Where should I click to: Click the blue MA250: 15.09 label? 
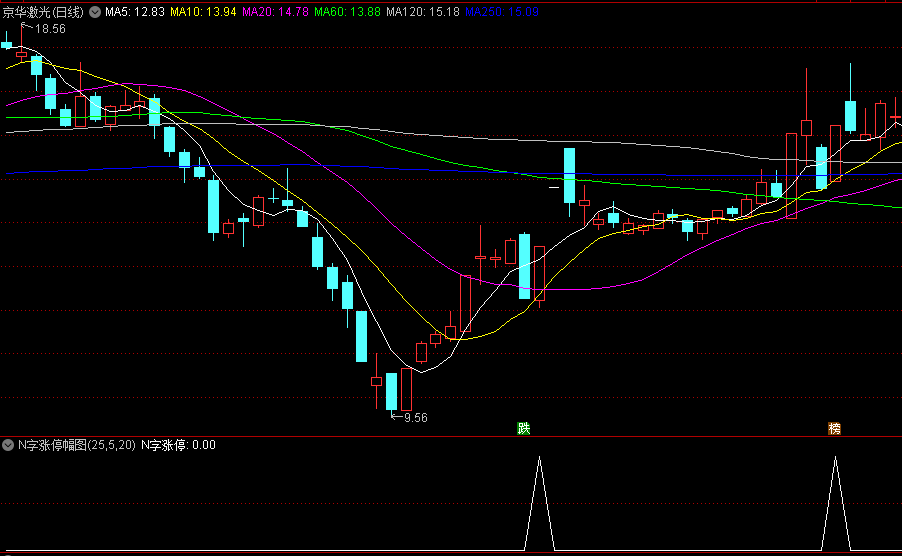[x=502, y=11]
